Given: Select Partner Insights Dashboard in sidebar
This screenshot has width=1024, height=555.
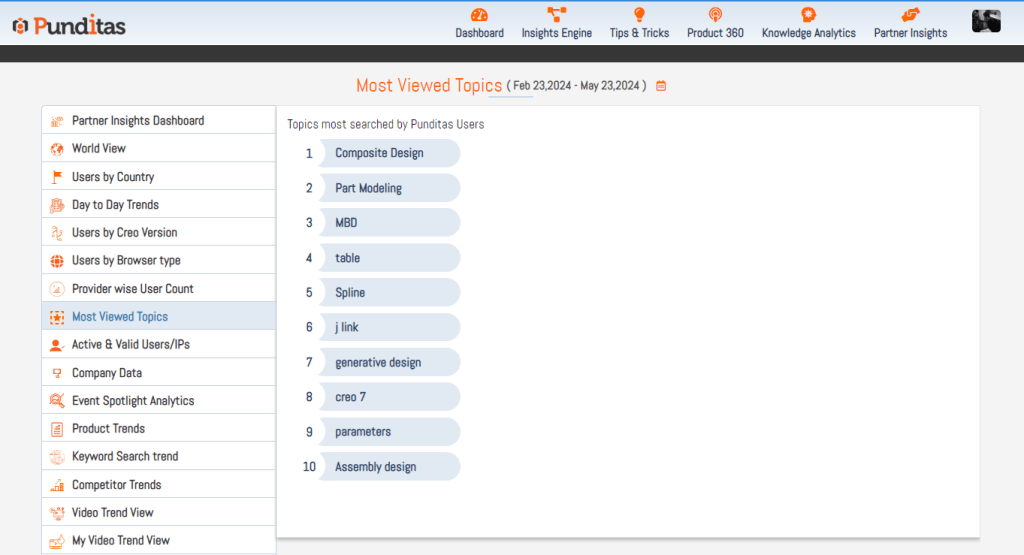Looking at the screenshot, I should (x=138, y=121).
